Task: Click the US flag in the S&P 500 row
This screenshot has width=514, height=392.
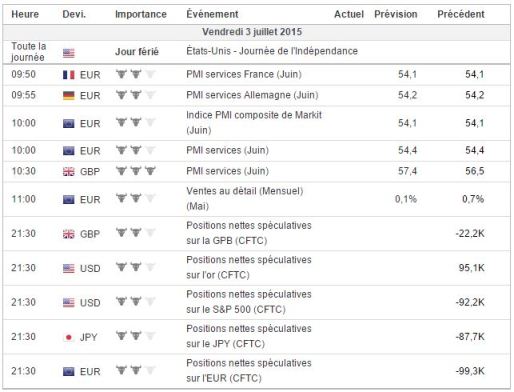Action: coord(69,303)
